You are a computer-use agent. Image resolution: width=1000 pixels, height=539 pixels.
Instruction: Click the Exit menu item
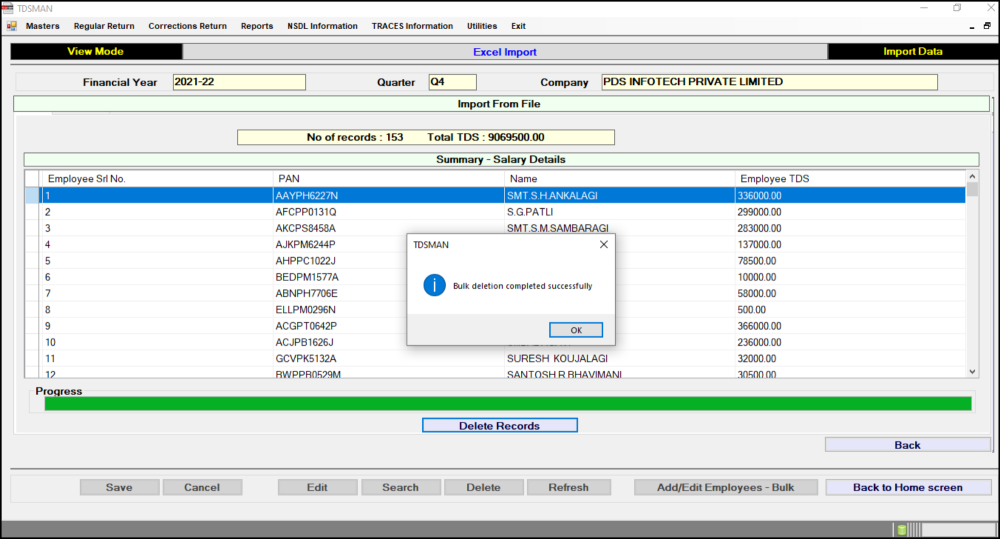518,26
